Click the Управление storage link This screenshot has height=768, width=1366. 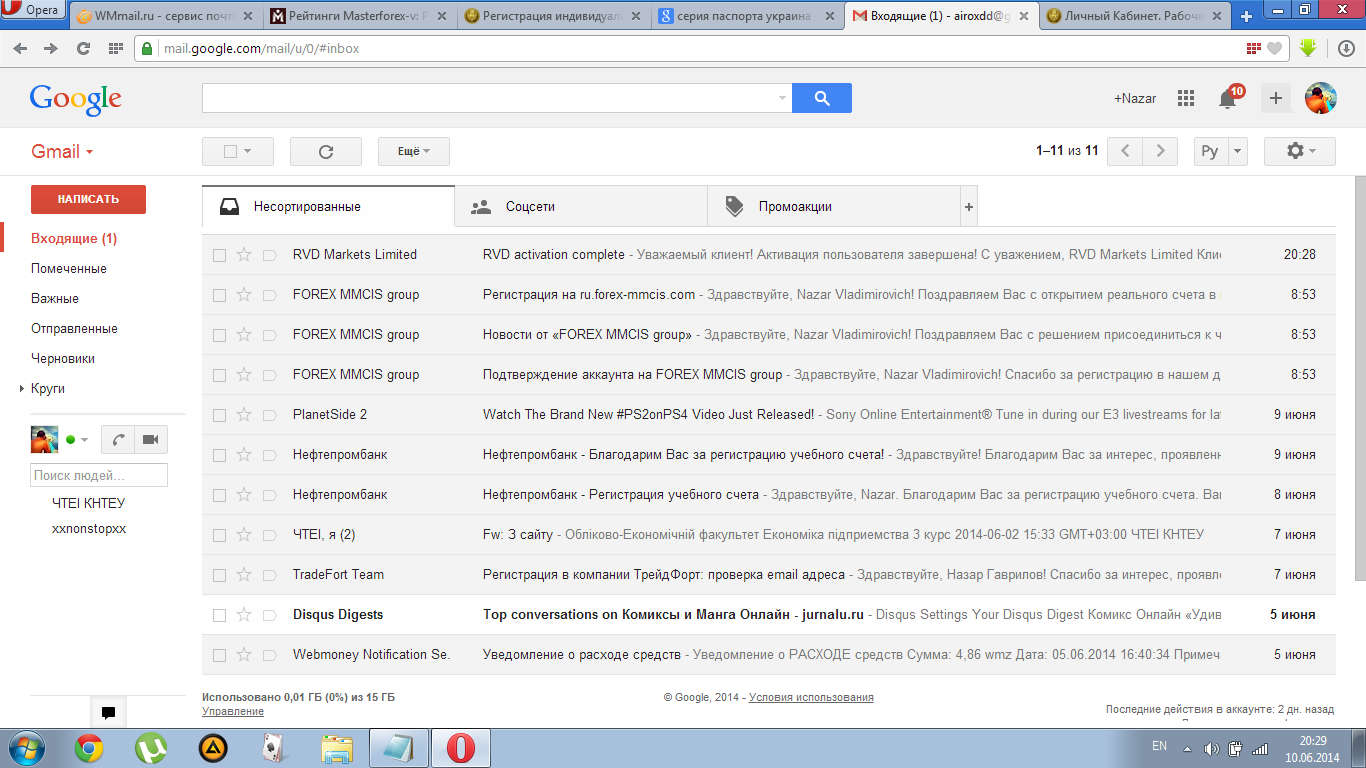pos(233,711)
